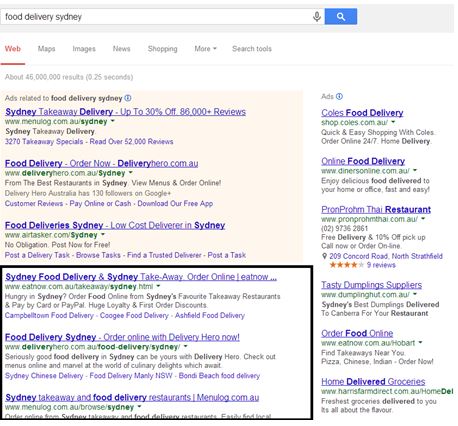
Task: Expand arrow beside www.eatnow.com.au/Hobart URL
Action: point(420,342)
